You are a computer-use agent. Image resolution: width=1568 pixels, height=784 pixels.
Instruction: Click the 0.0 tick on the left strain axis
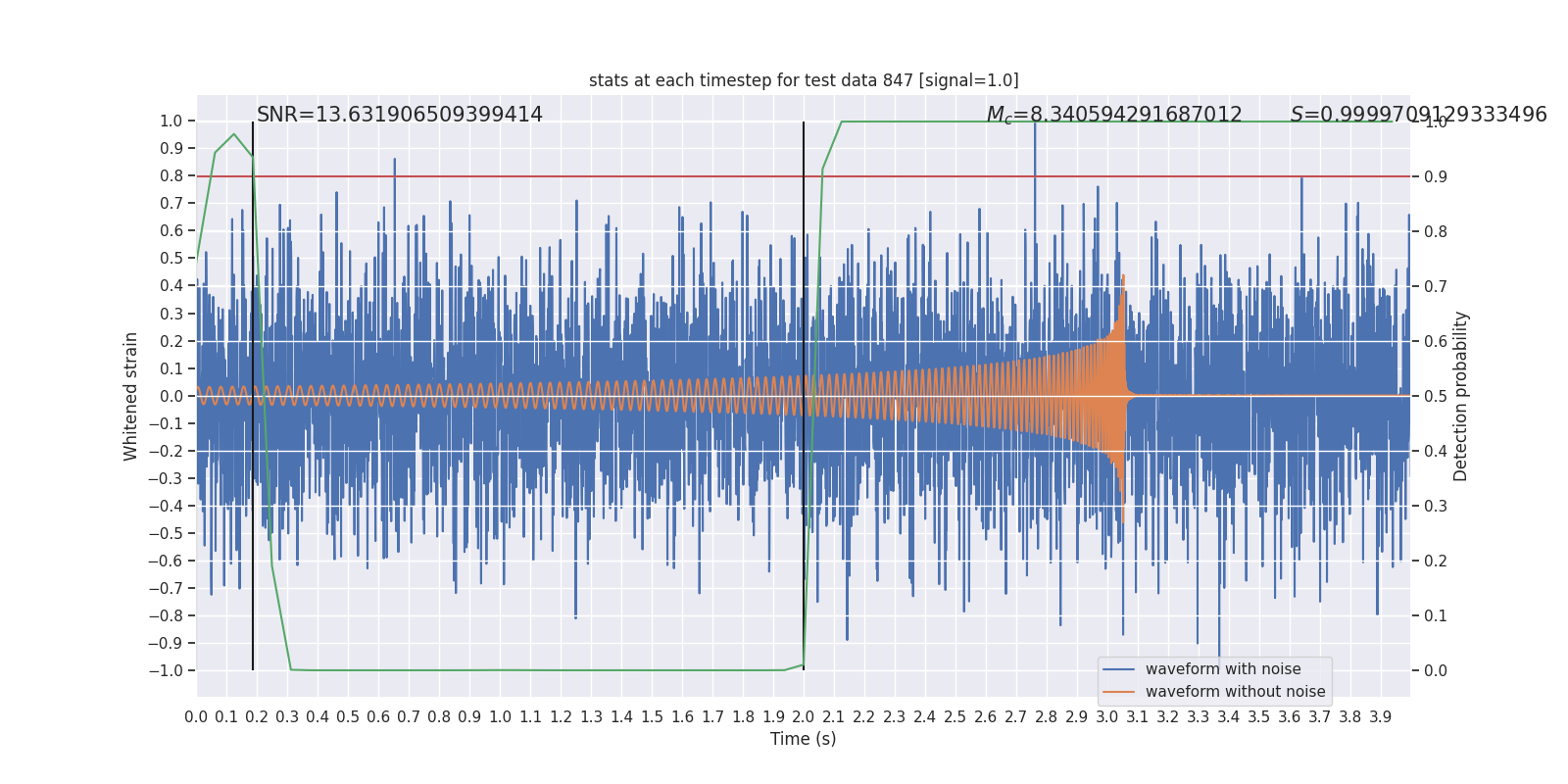click(x=171, y=396)
